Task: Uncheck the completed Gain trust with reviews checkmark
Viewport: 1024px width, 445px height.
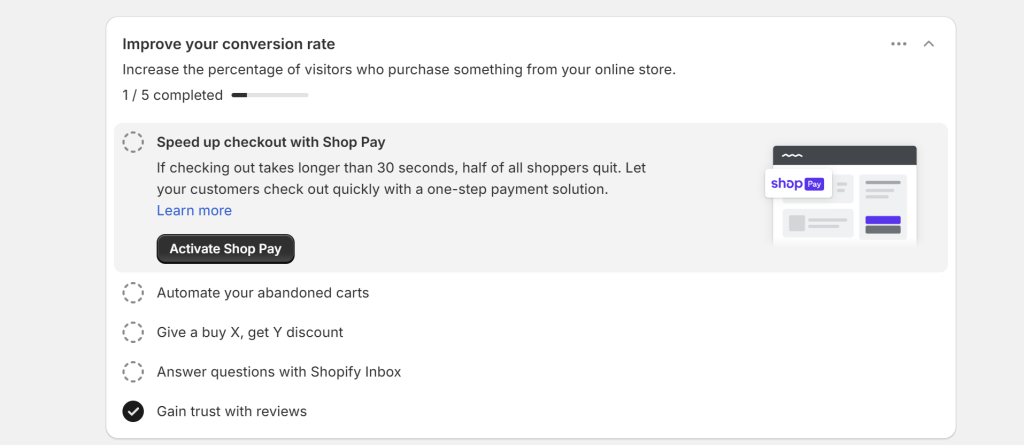Action: click(x=133, y=412)
